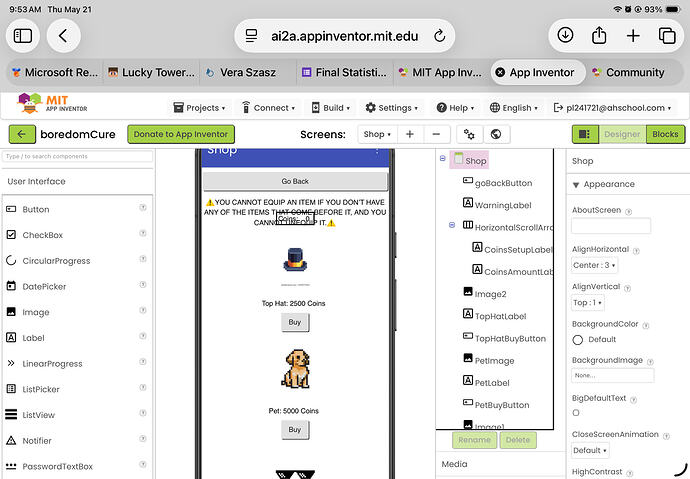Show all tabs overview icon
Image resolution: width=690 pixels, height=479 pixels.
[x=667, y=36]
